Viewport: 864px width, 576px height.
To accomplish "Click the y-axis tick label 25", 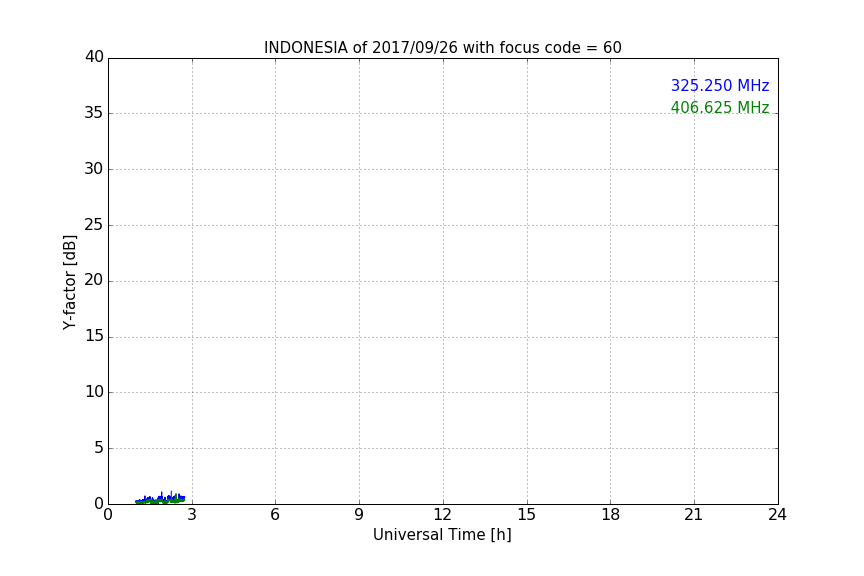I will coord(94,224).
